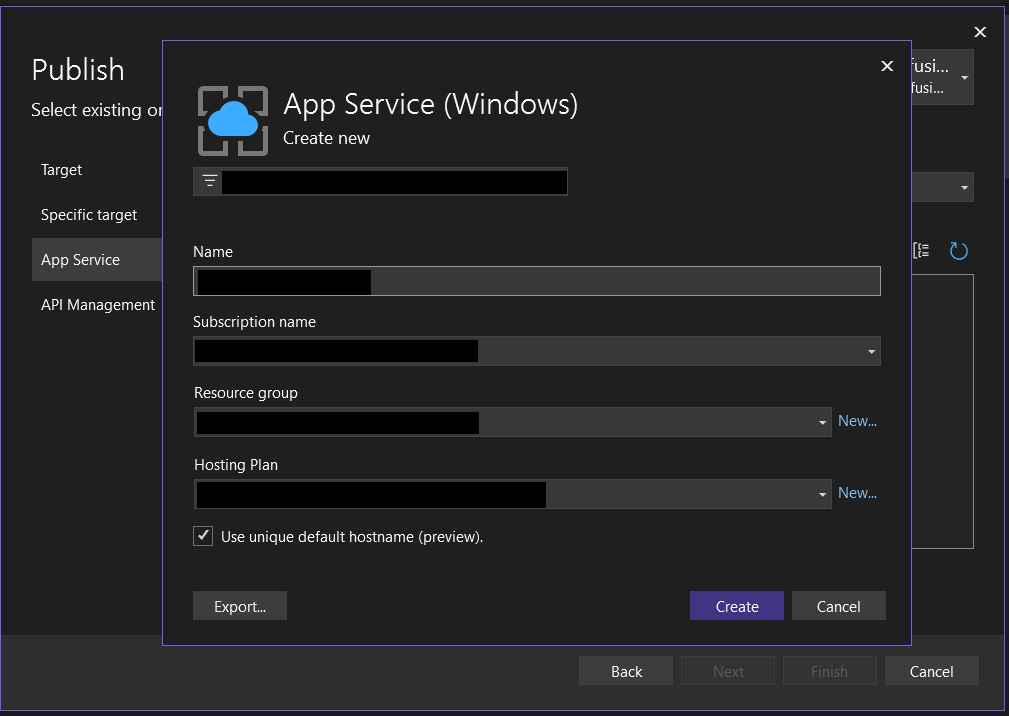Refresh the resources list with the blue refresh icon

(x=958, y=250)
